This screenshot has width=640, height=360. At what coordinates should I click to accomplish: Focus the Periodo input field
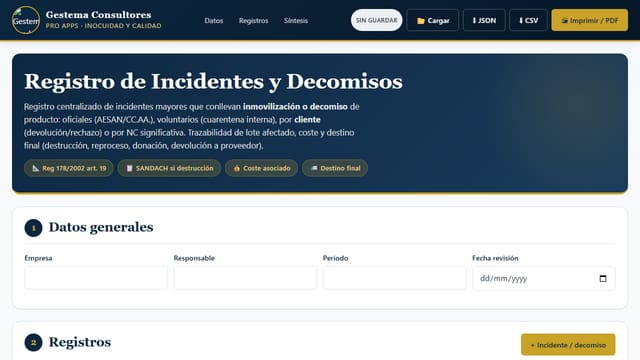(x=394, y=278)
